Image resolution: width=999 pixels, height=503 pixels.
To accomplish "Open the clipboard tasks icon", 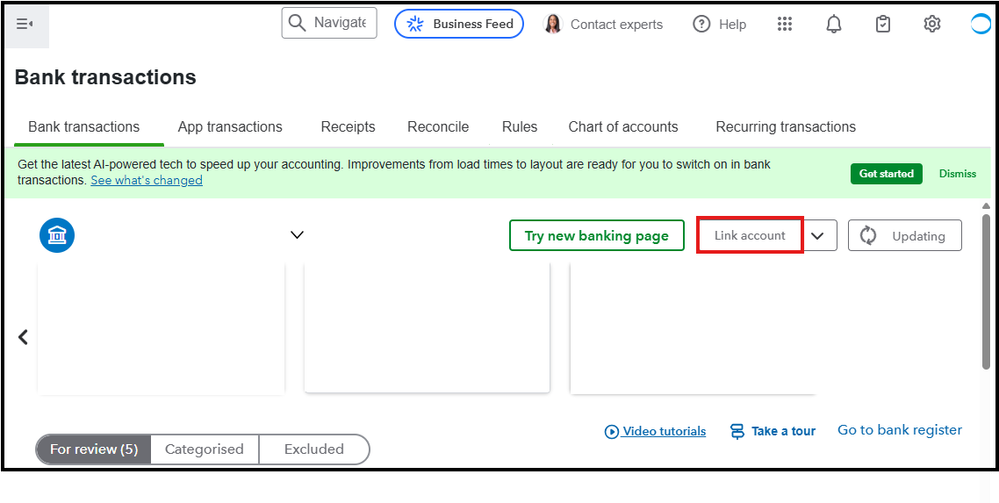I will pos(883,24).
